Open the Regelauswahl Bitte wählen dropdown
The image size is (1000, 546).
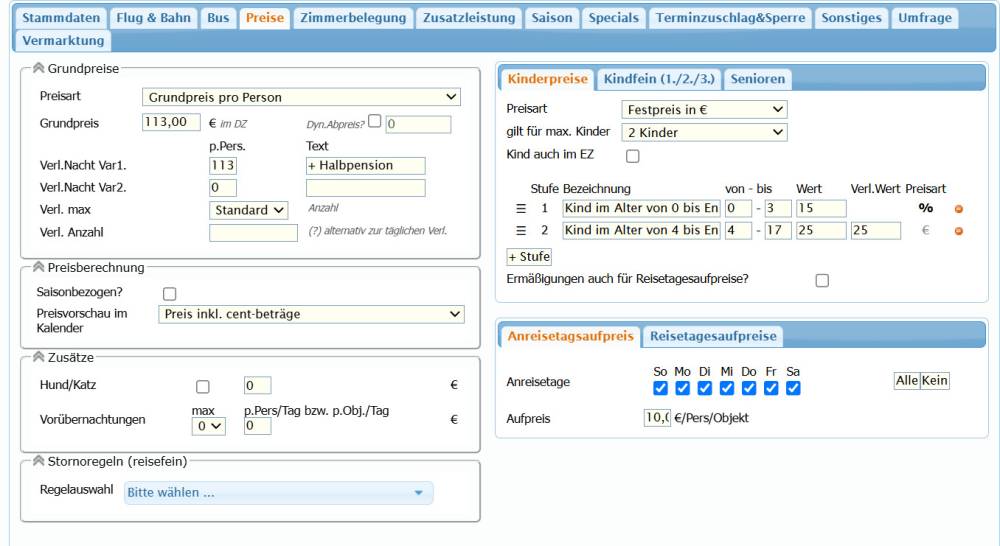tap(279, 492)
